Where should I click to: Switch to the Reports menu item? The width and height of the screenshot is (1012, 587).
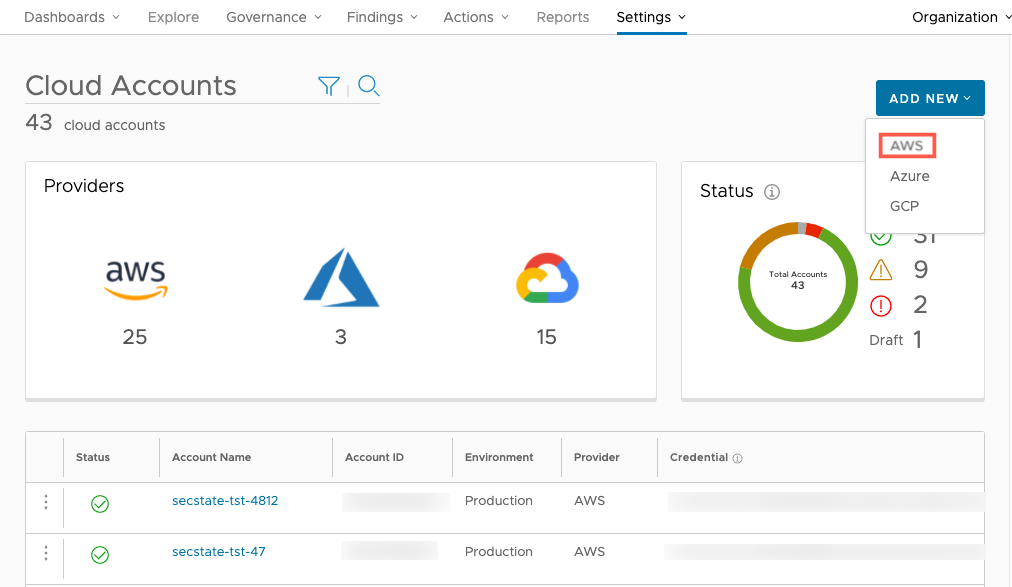[x=562, y=17]
